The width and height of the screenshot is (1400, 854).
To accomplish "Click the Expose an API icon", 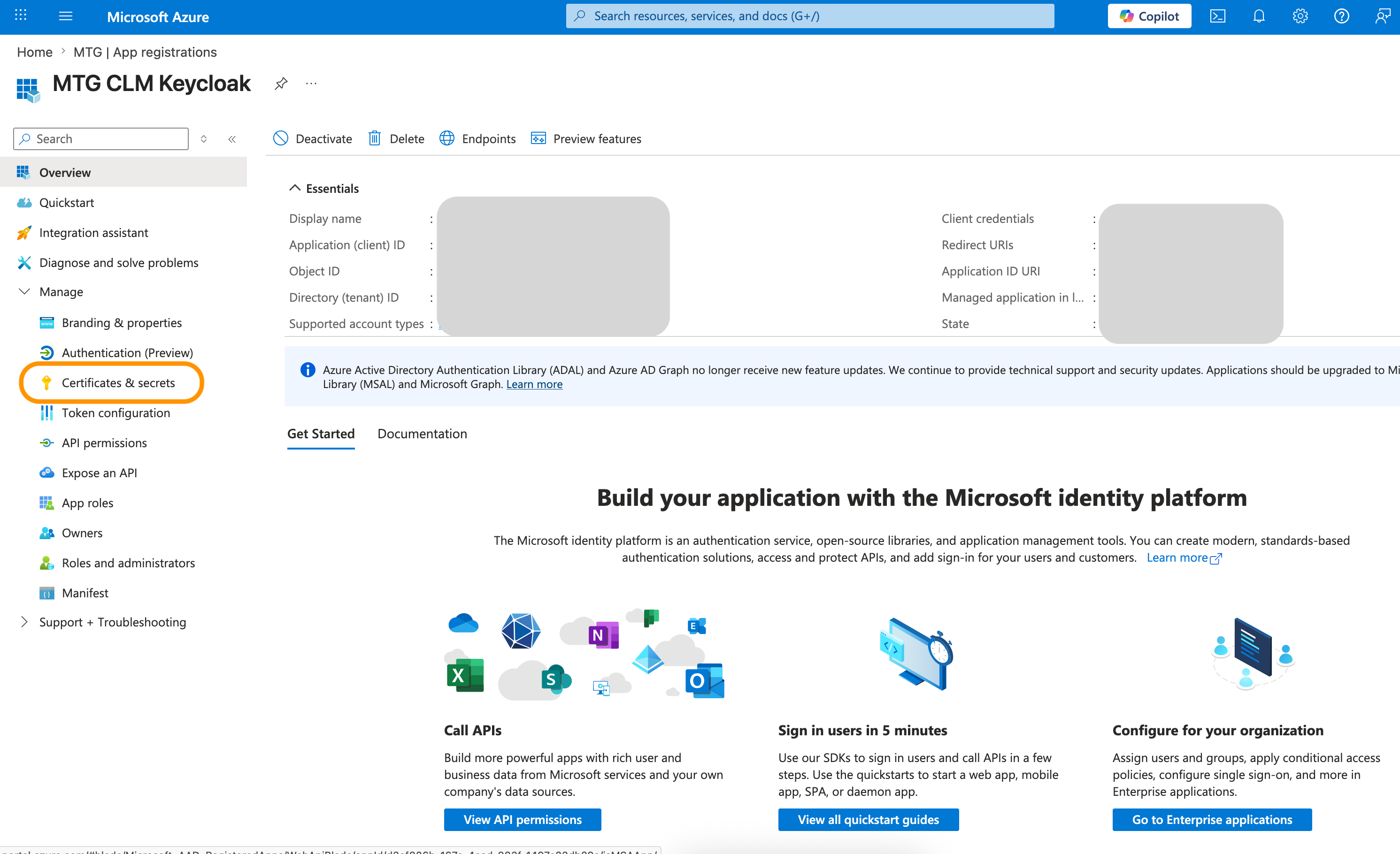I will coord(46,473).
